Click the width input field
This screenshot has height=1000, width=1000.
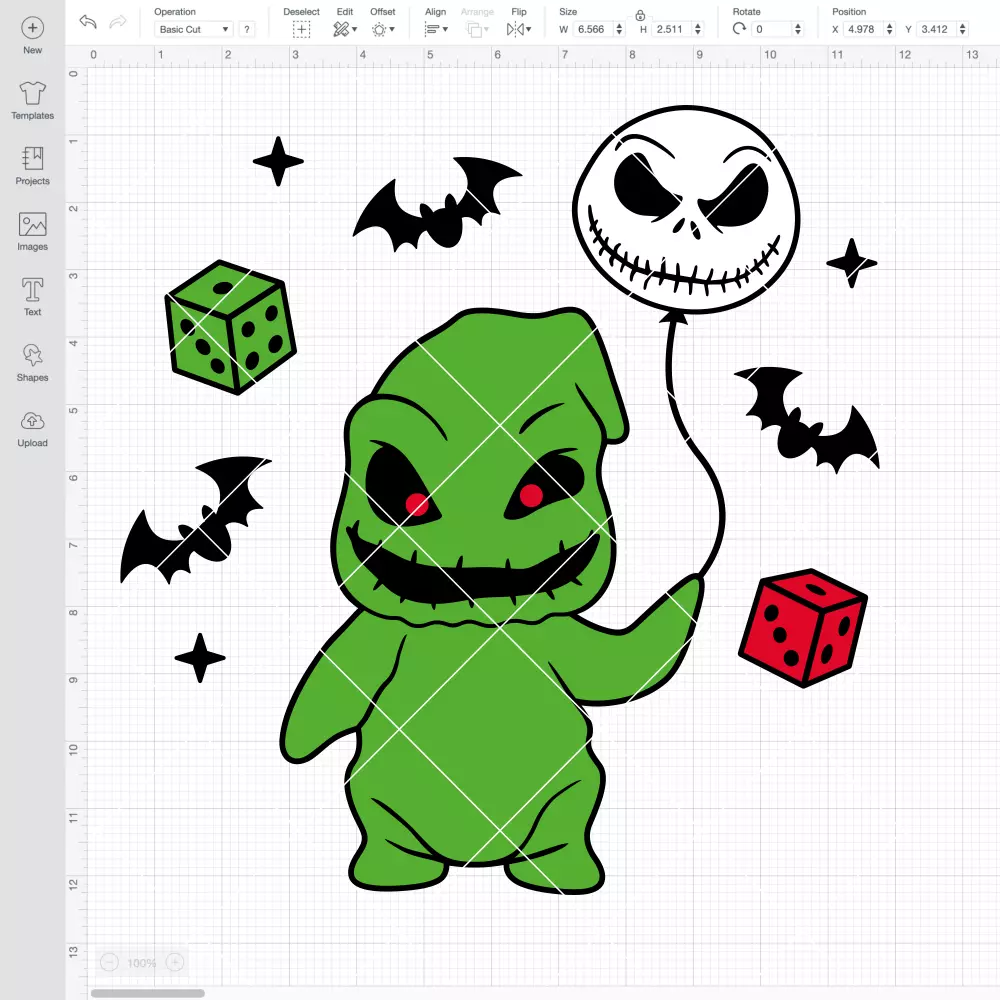[x=593, y=29]
